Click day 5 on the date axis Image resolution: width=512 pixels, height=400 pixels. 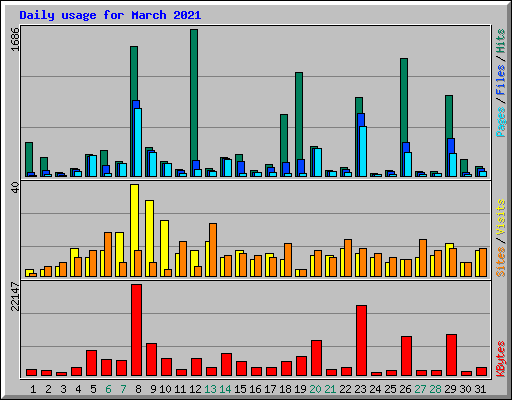pyautogui.click(x=93, y=389)
